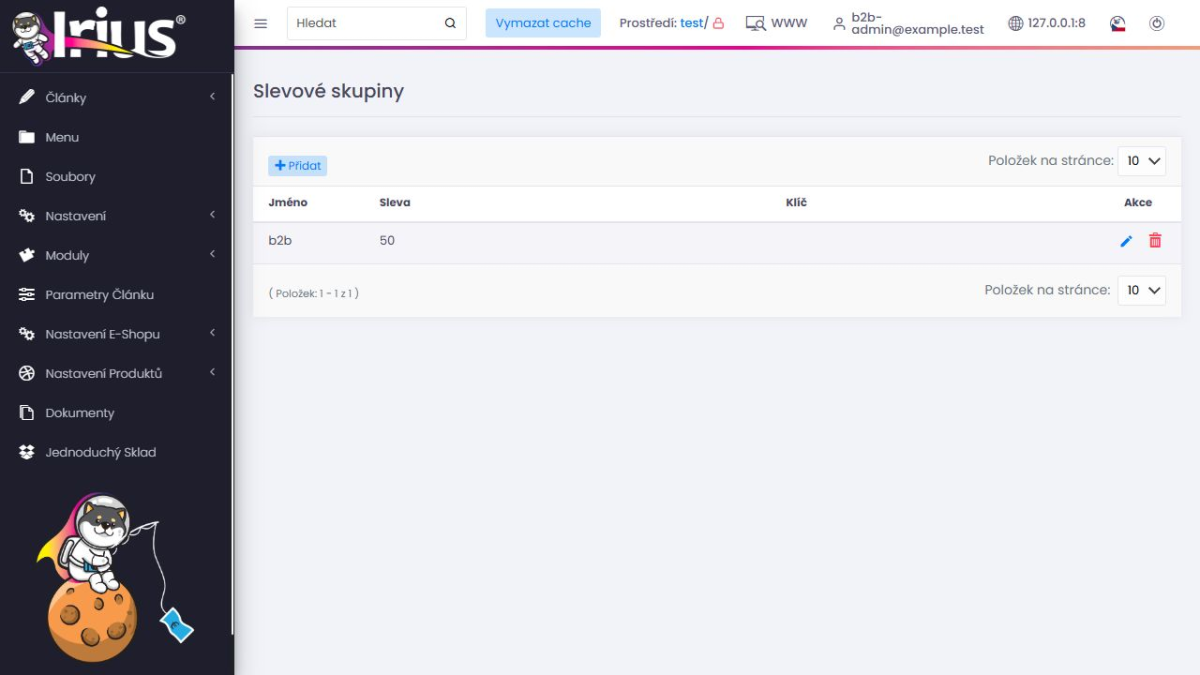This screenshot has height=675, width=1200.
Task: Click the WWW link in the header
Action: click(x=789, y=23)
